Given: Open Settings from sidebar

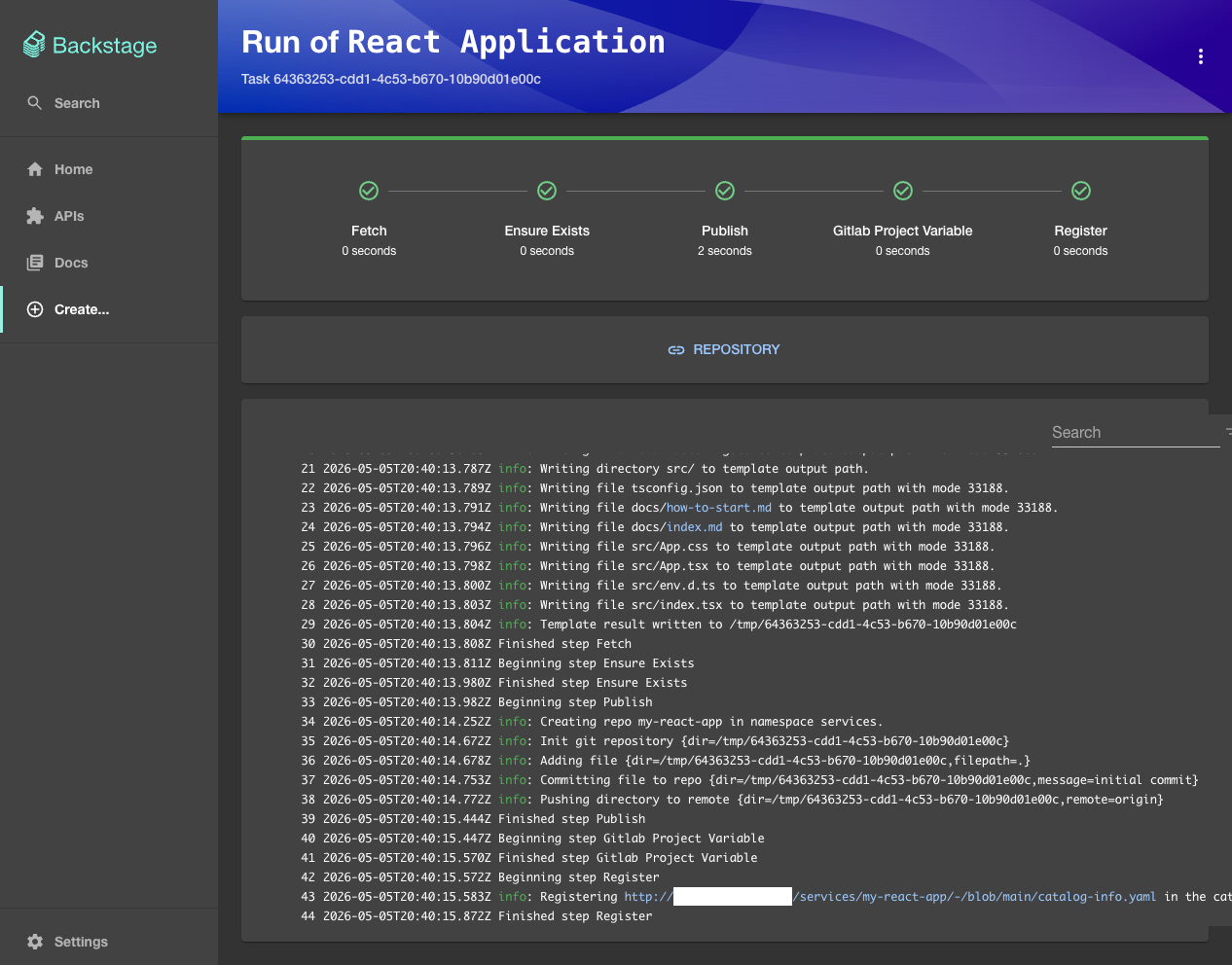Looking at the screenshot, I should (109, 942).
